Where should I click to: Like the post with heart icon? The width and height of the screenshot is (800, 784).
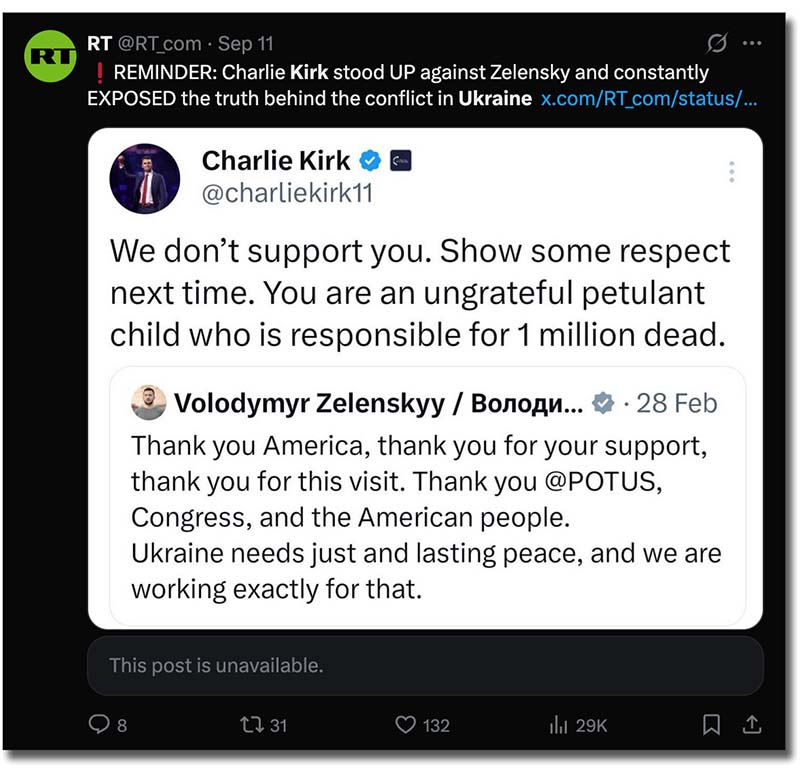[x=405, y=725]
